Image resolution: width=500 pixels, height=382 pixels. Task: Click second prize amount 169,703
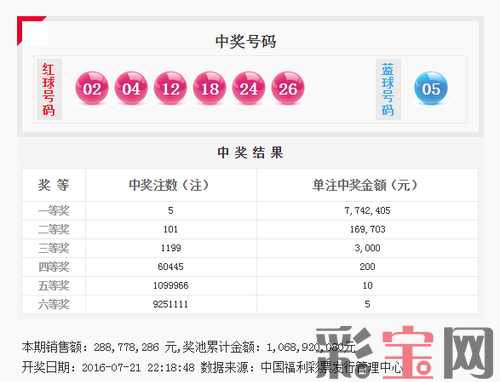[x=367, y=229]
